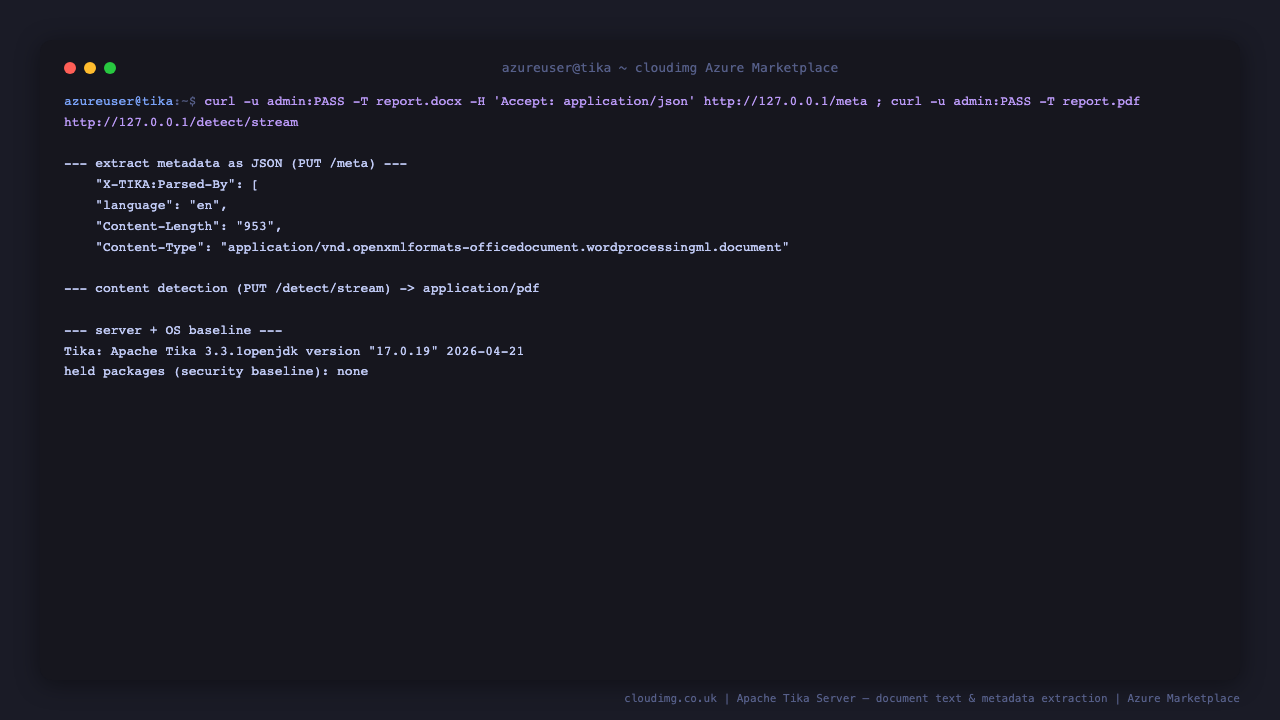Click the green maximize window button
This screenshot has height=720, width=1280.
(110, 68)
